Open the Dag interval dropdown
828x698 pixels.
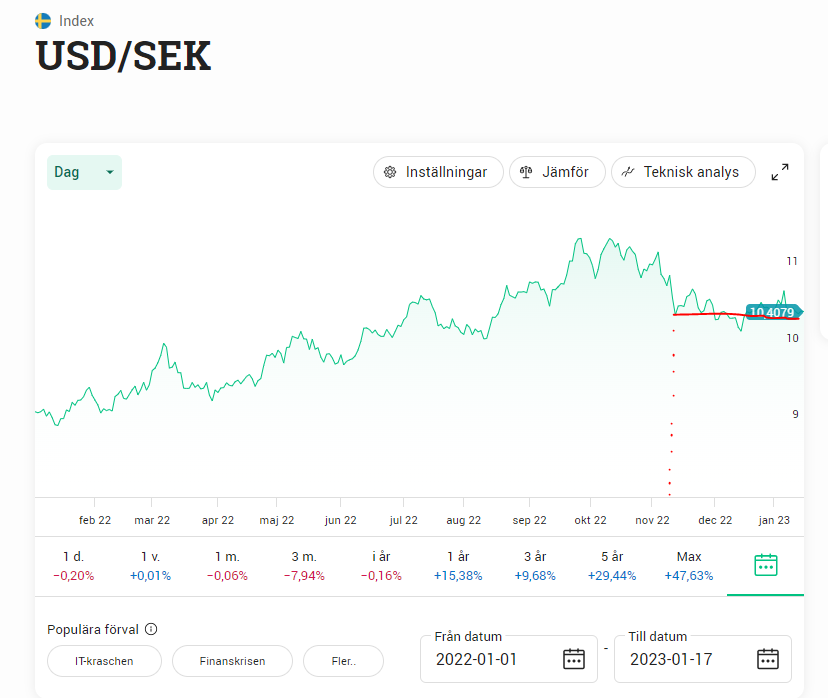[84, 172]
